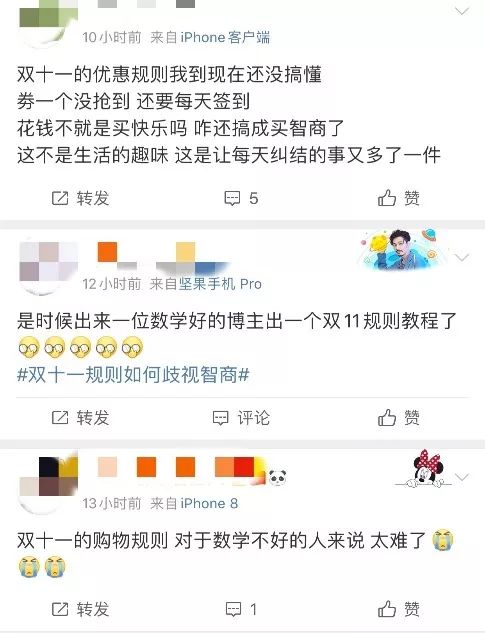Open comments on post with 1 reply
Screen dimensions: 485x633
tap(241, 609)
